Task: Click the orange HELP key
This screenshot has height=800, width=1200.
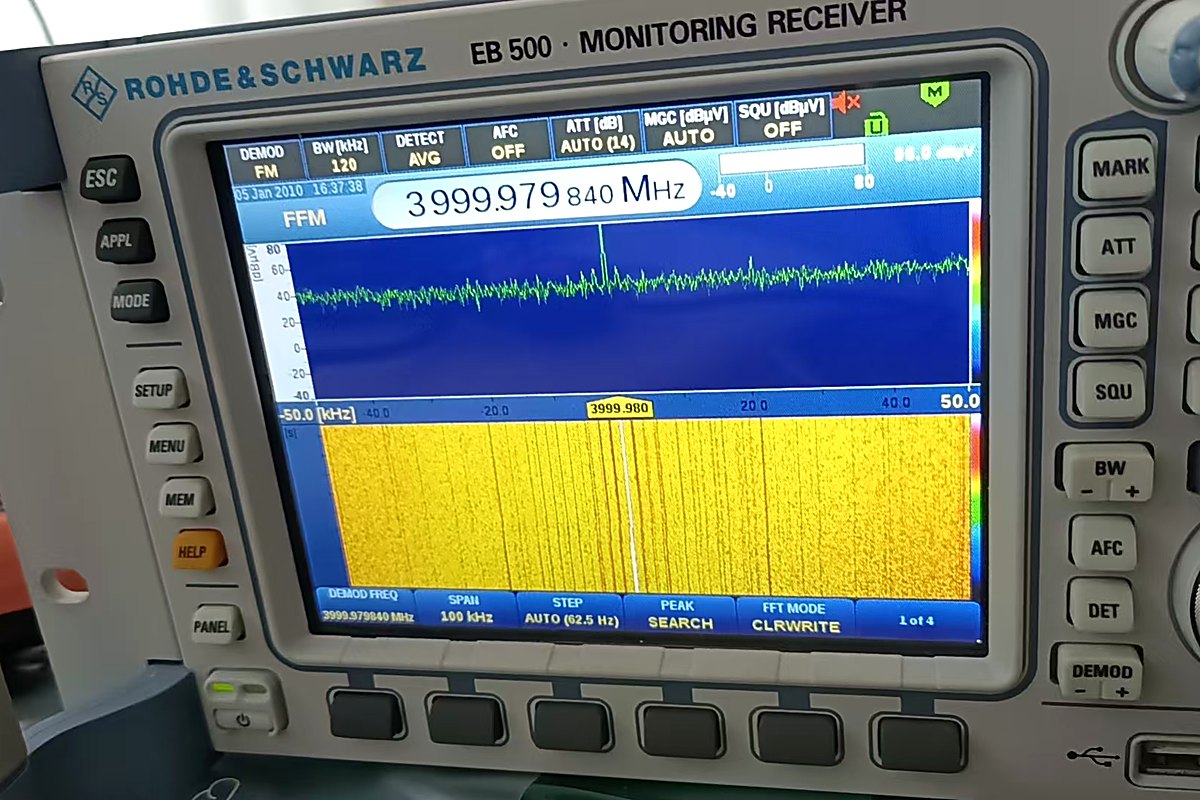Action: 199,550
